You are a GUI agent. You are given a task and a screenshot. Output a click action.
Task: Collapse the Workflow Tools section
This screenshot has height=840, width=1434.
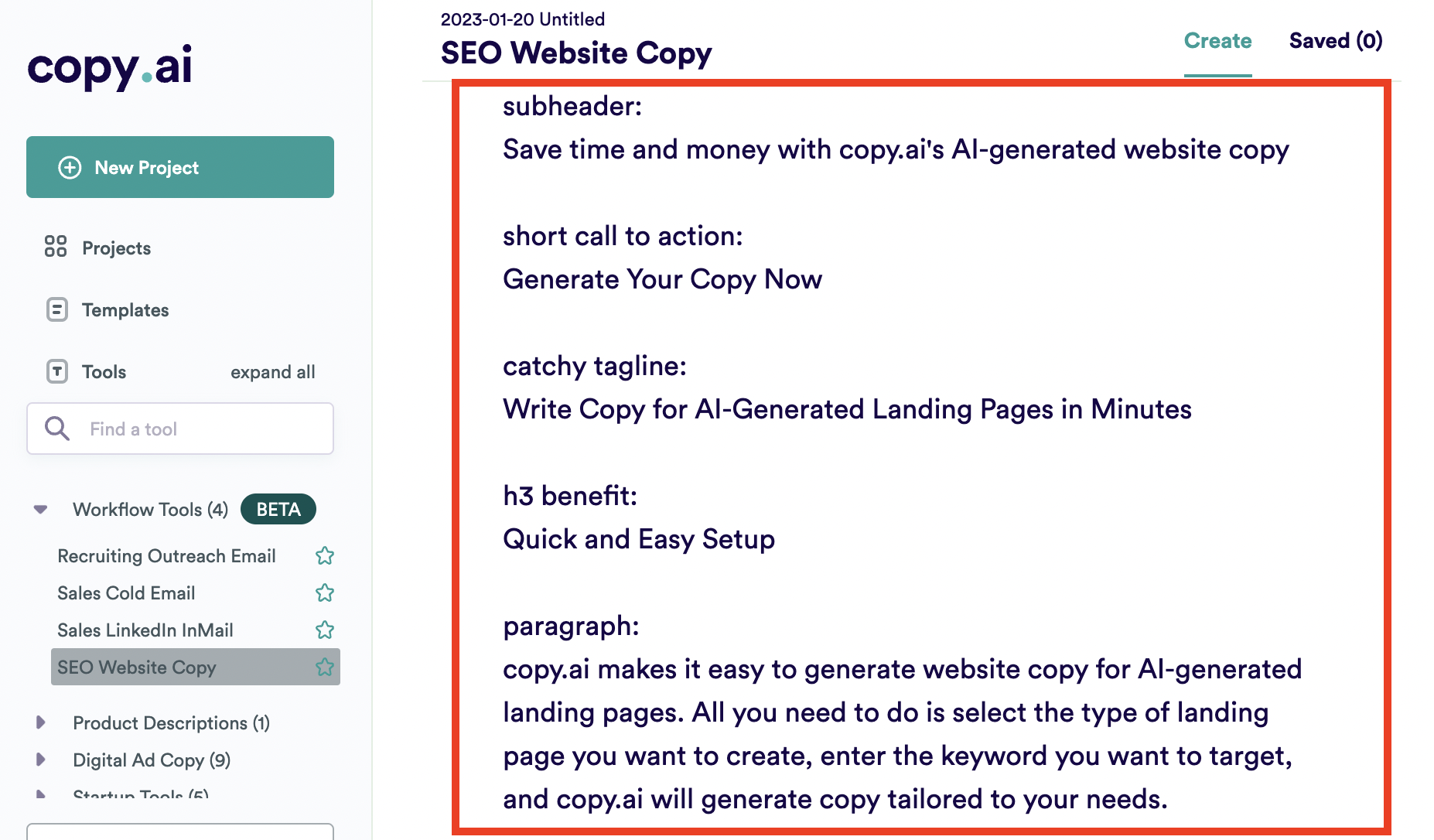(x=39, y=509)
